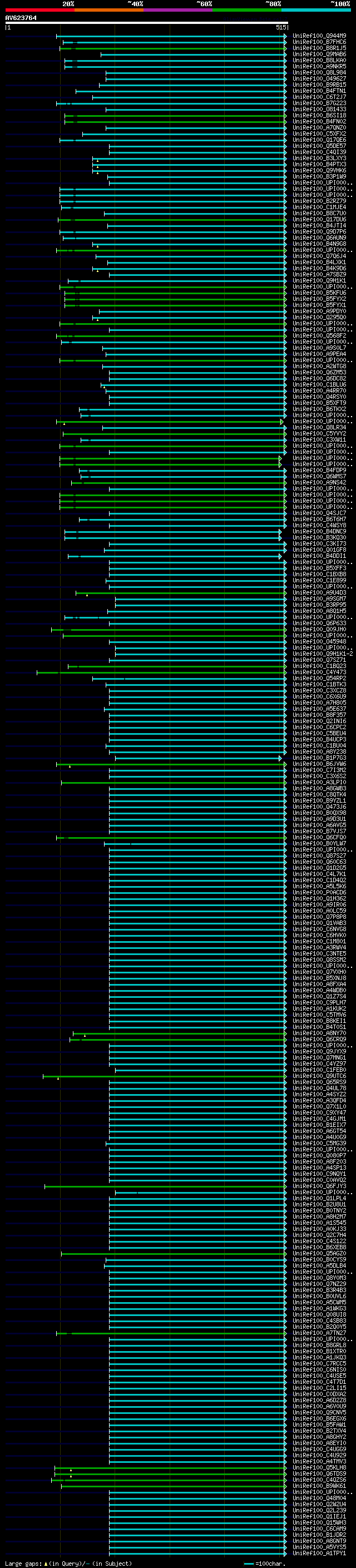Click the orange ~40% legend color bar
This screenshot has width=356, height=1568.
point(109,11)
